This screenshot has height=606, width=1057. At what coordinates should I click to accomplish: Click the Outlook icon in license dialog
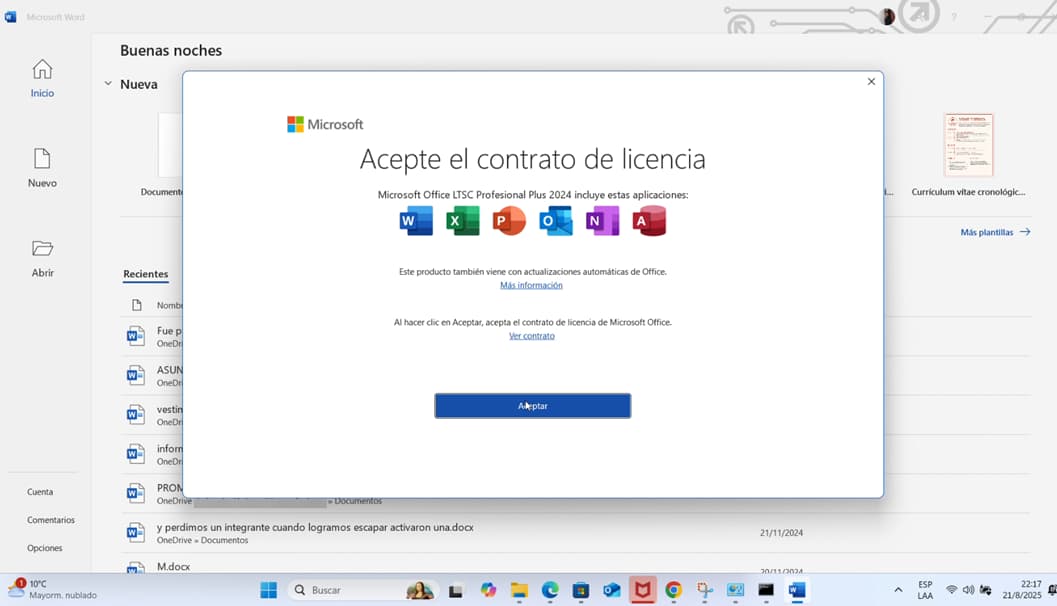(555, 221)
